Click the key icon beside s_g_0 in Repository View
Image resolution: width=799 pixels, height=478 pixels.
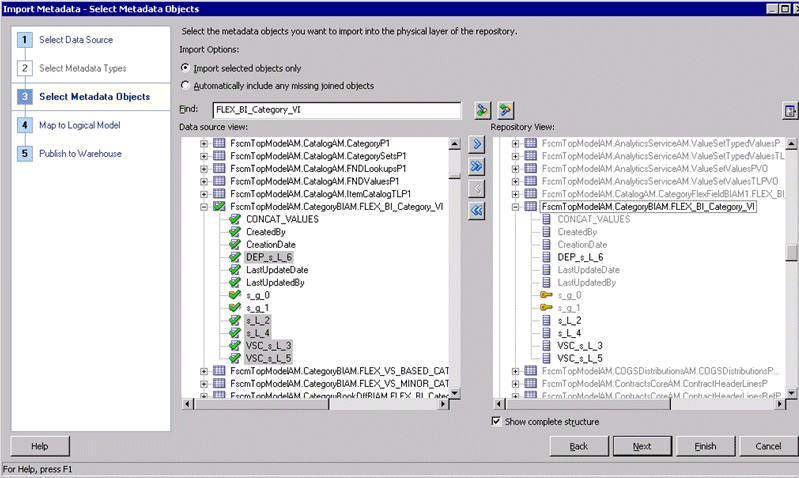coord(546,295)
